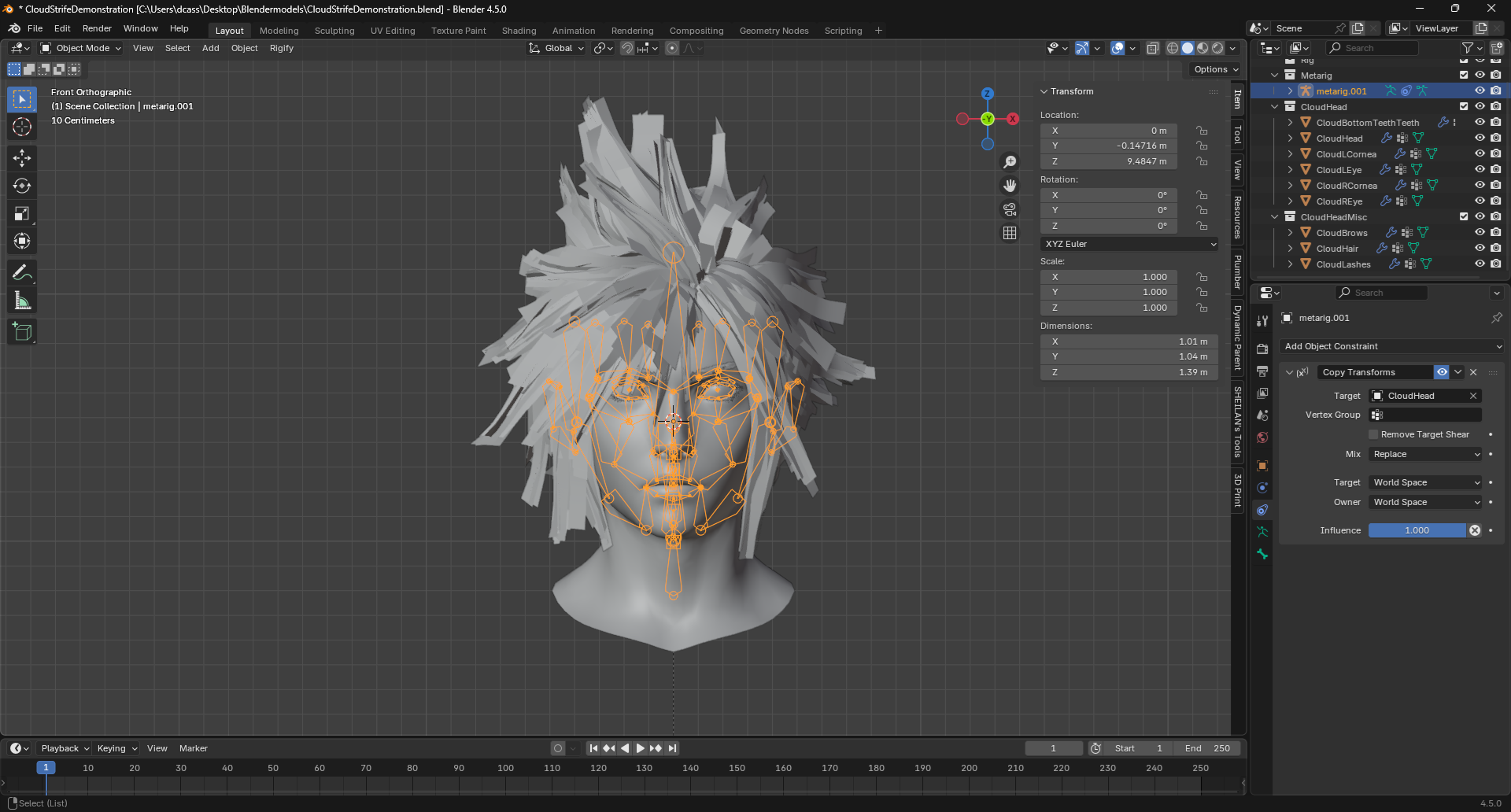1511x812 pixels.
Task: Open the Object Mode dropdown
Action: pos(81,48)
